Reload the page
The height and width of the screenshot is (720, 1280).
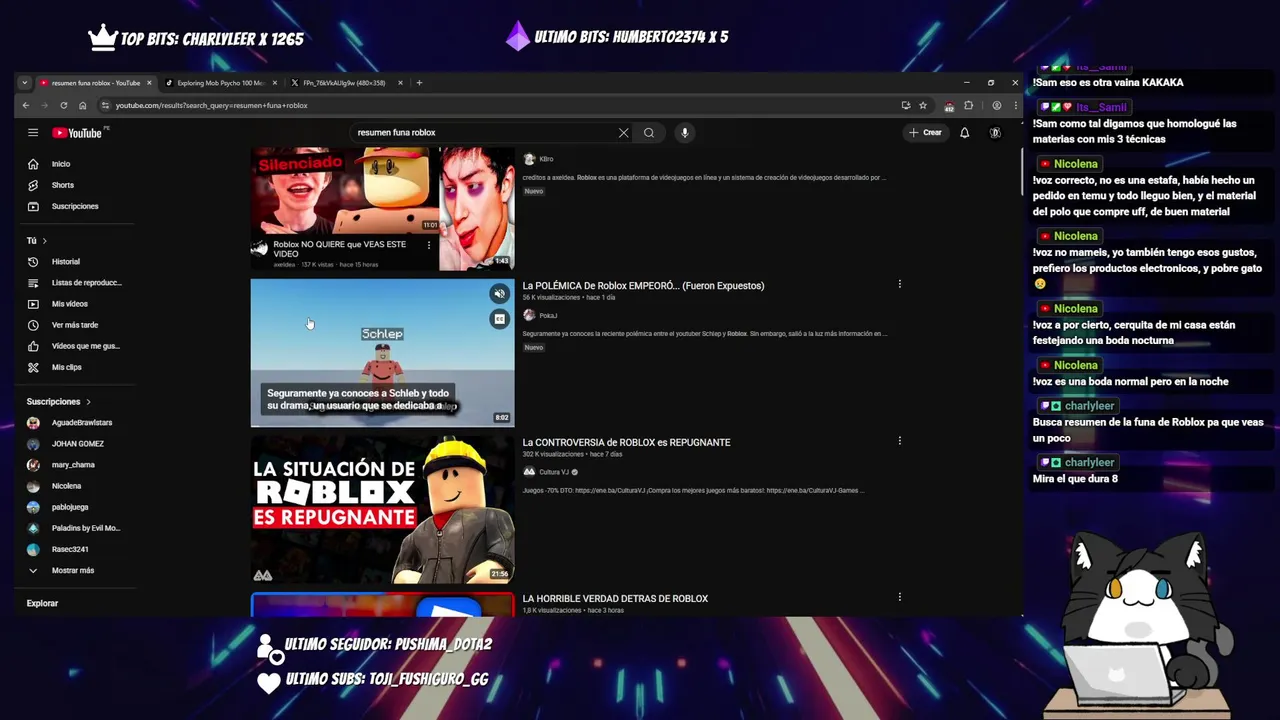pyautogui.click(x=64, y=105)
